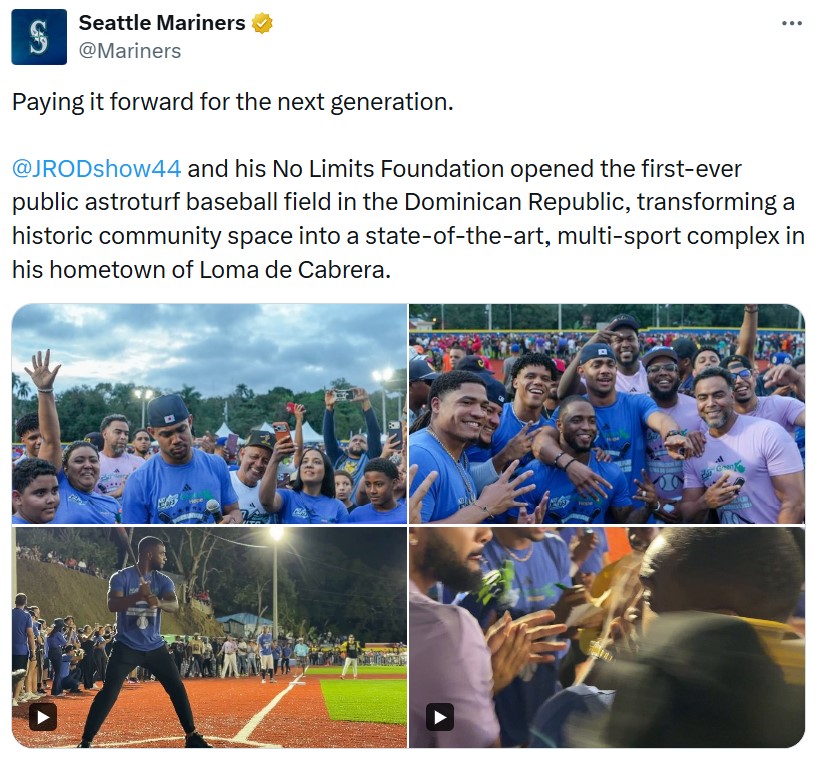Screen dimensions: 820x761
Task: Click the Seattle Mariners display name
Action: tap(162, 23)
